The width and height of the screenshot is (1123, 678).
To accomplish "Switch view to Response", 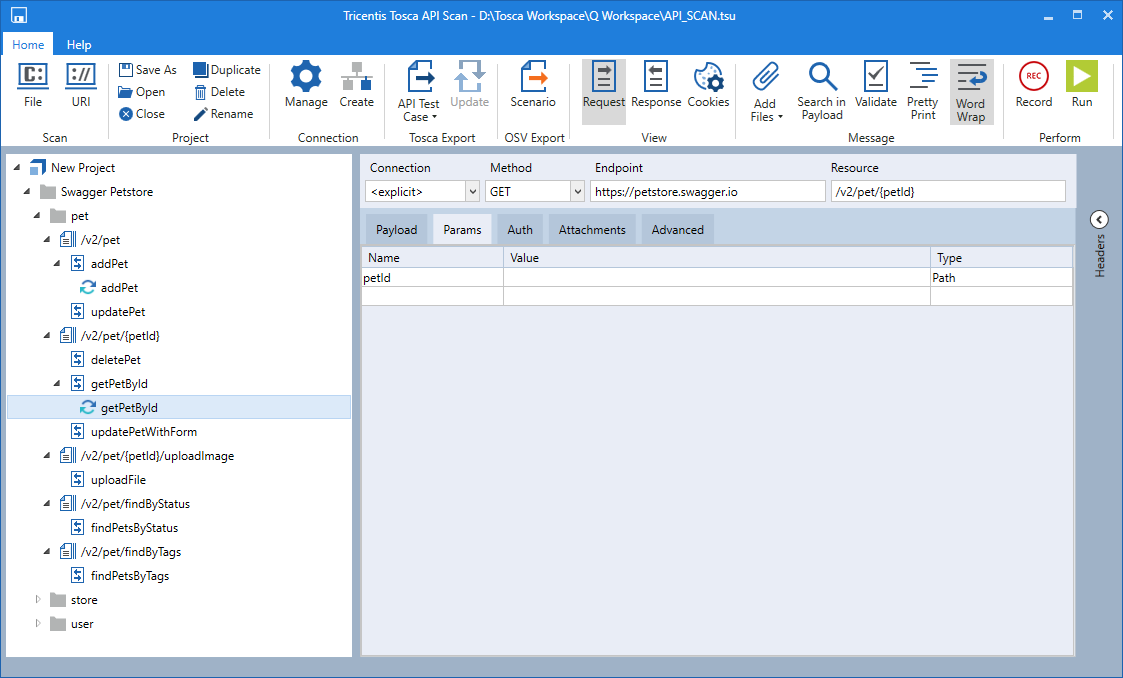I will click(656, 85).
